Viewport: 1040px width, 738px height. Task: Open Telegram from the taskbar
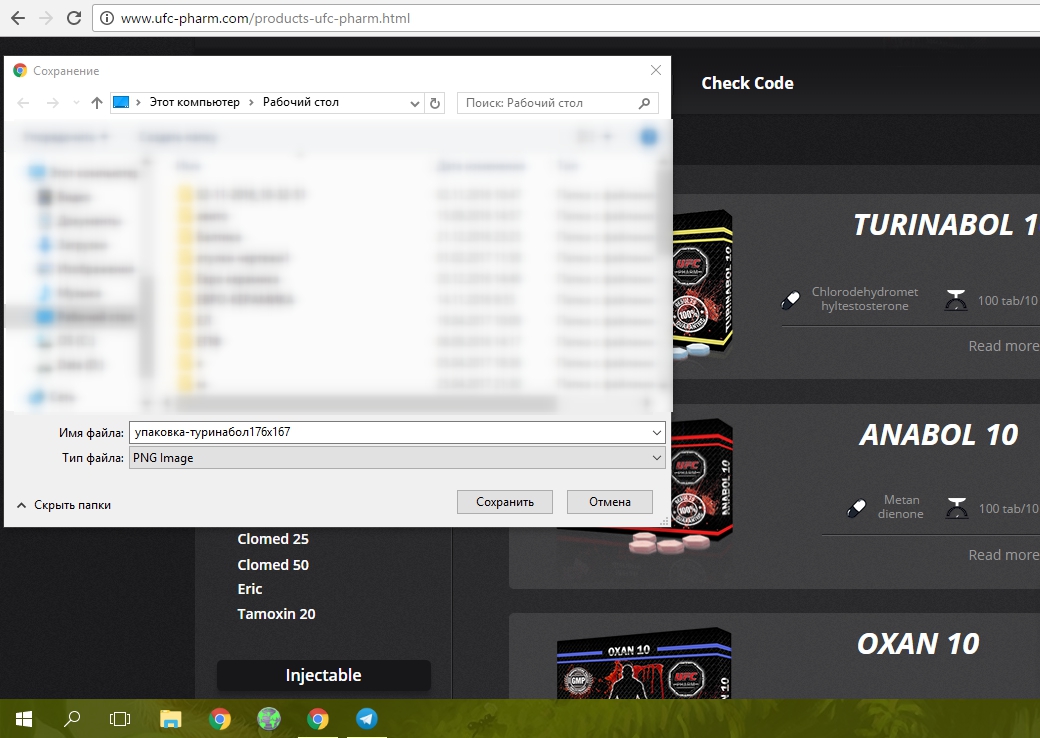tap(367, 718)
